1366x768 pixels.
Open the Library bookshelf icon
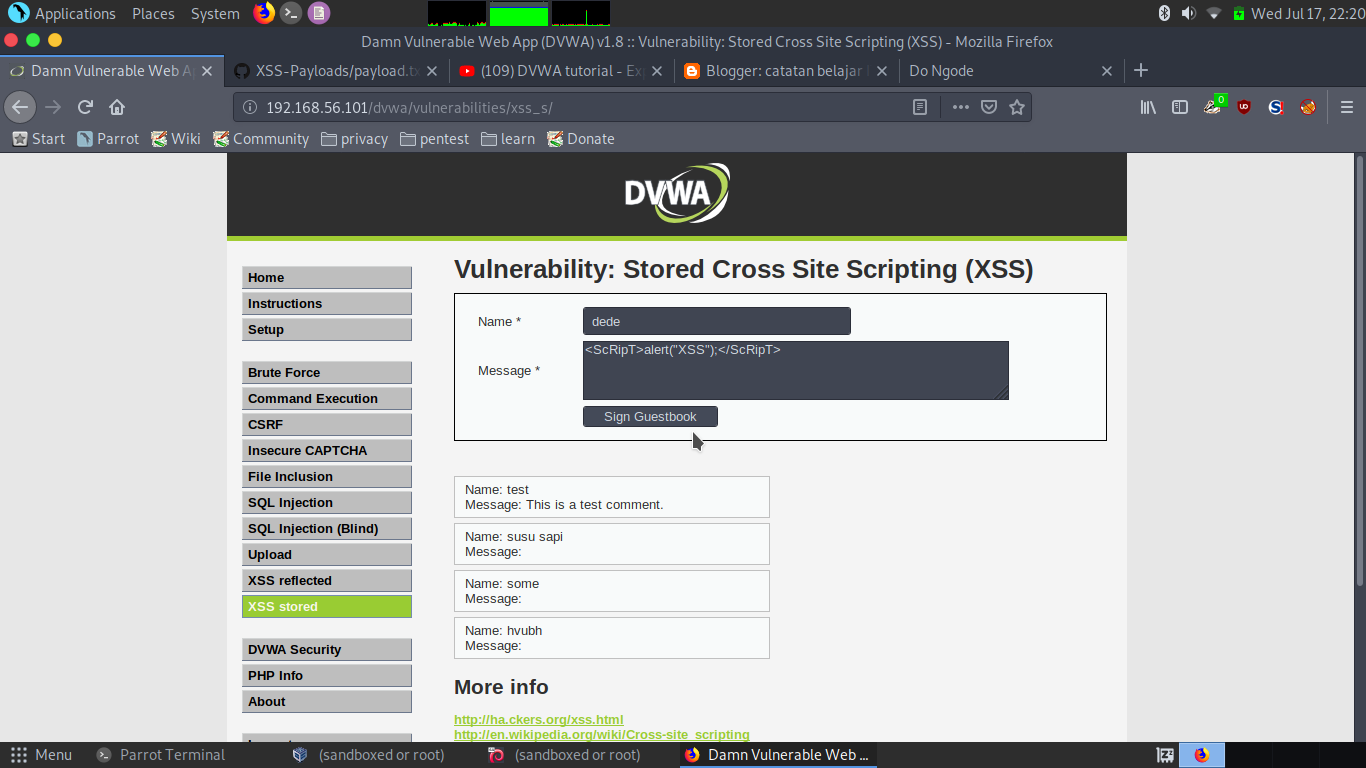1148,107
